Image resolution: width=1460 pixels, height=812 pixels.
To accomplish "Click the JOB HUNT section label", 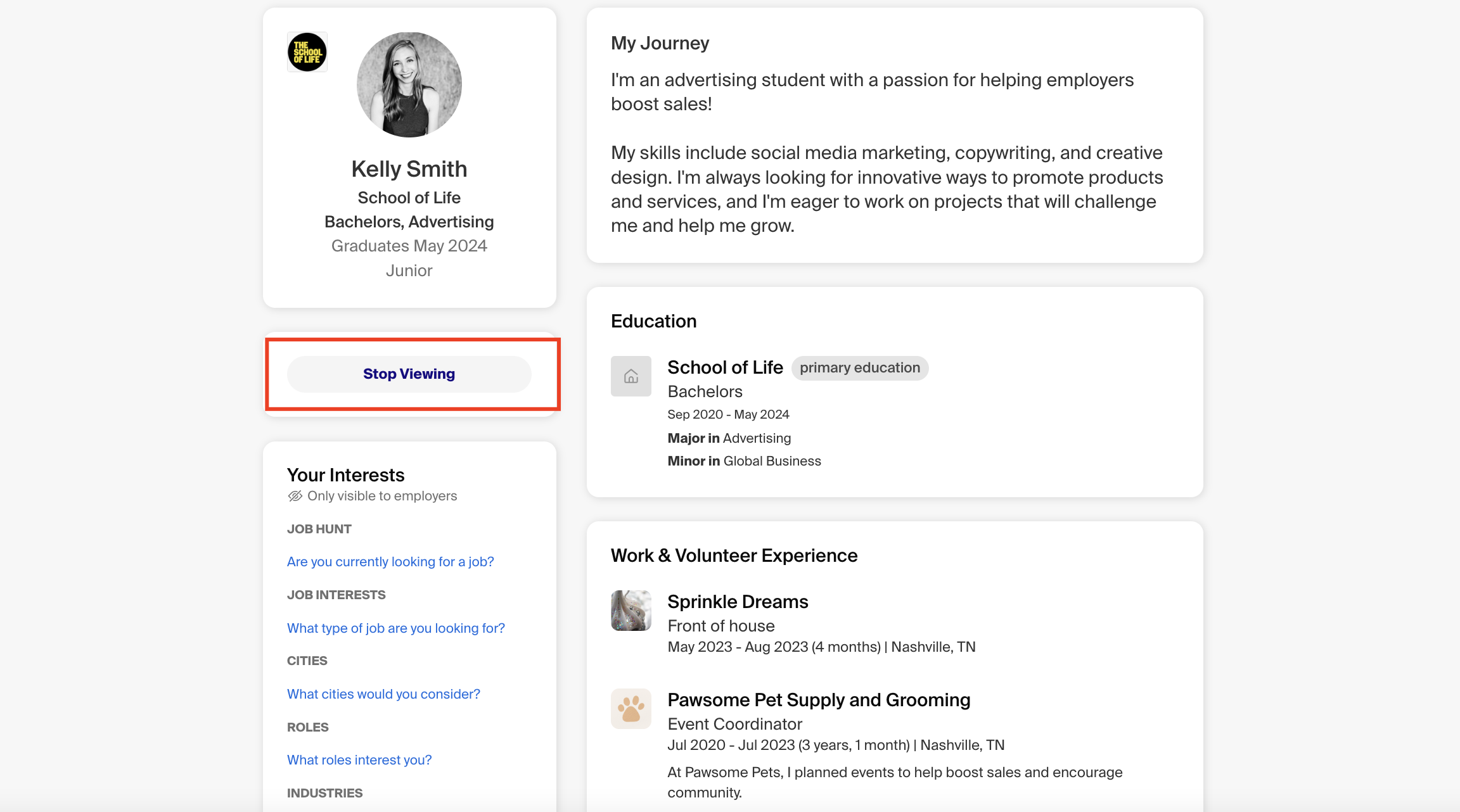I will tap(319, 529).
